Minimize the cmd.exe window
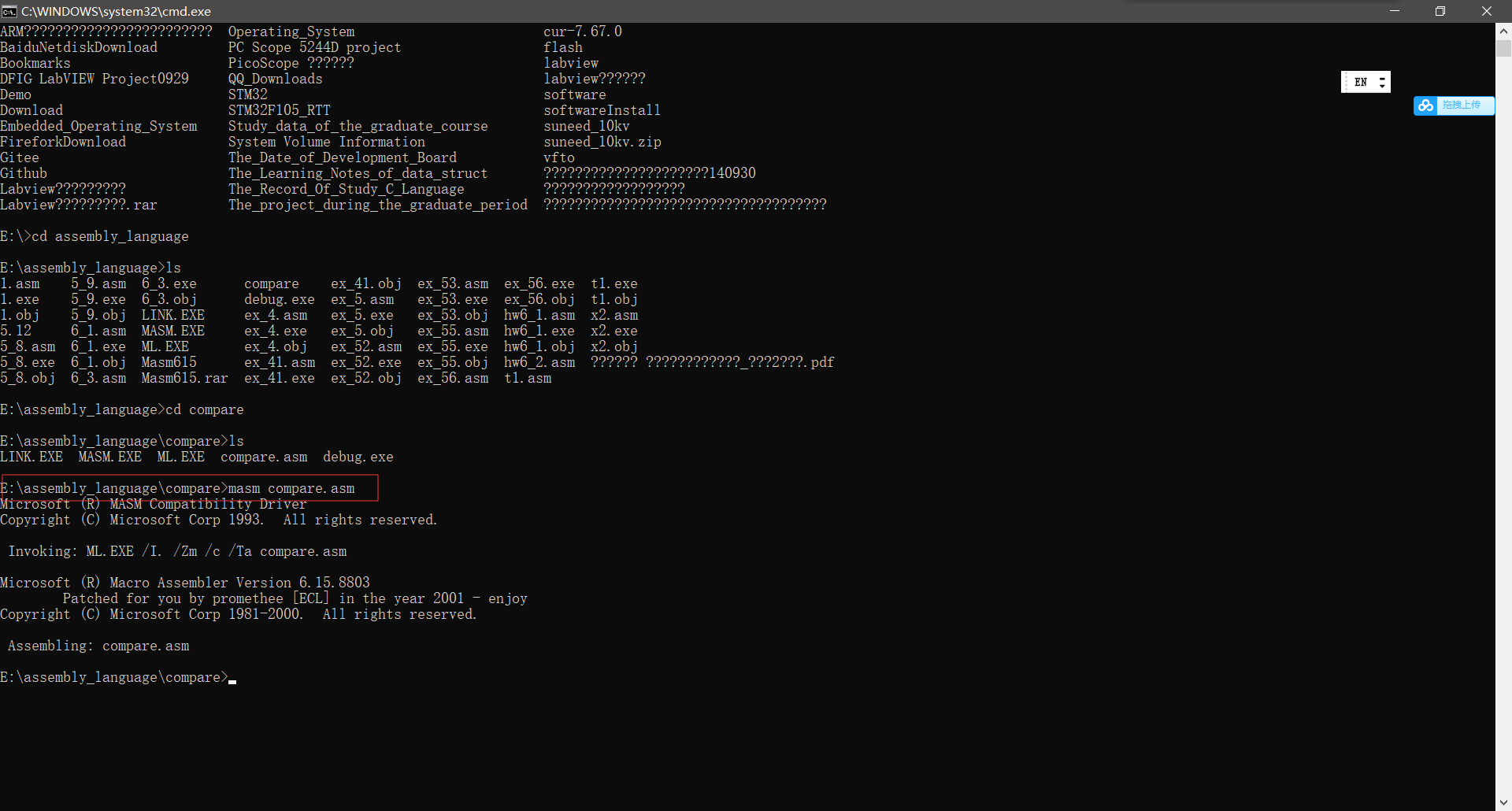 (1395, 11)
